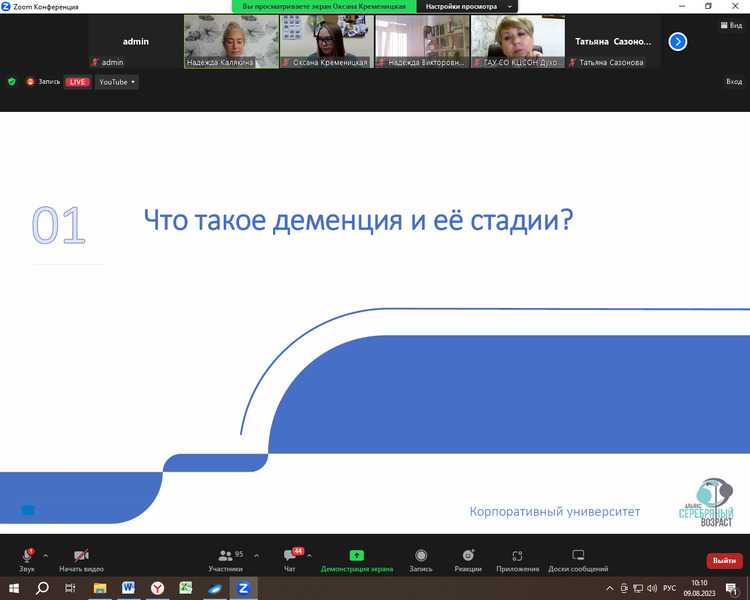
Task: Open the Участники participants panel
Action: click(x=226, y=558)
